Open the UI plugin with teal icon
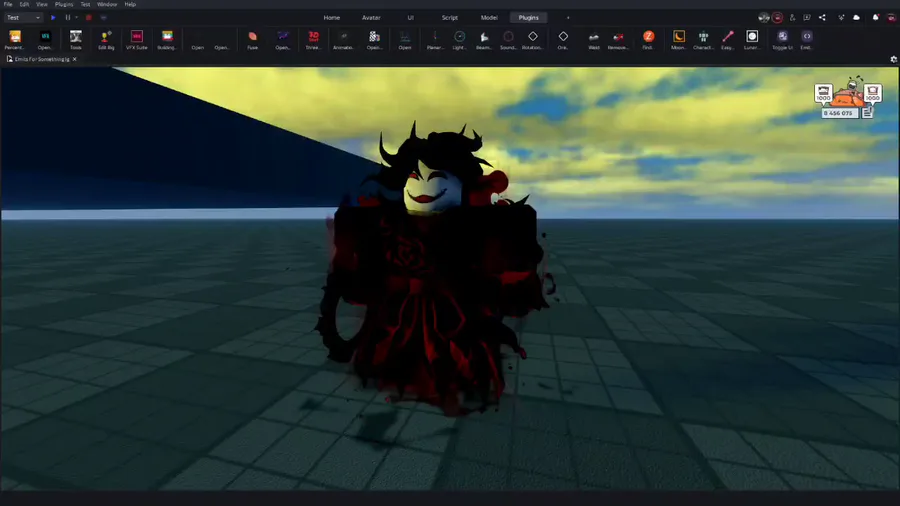This screenshot has height=506, width=900. pyautogui.click(x=45, y=39)
